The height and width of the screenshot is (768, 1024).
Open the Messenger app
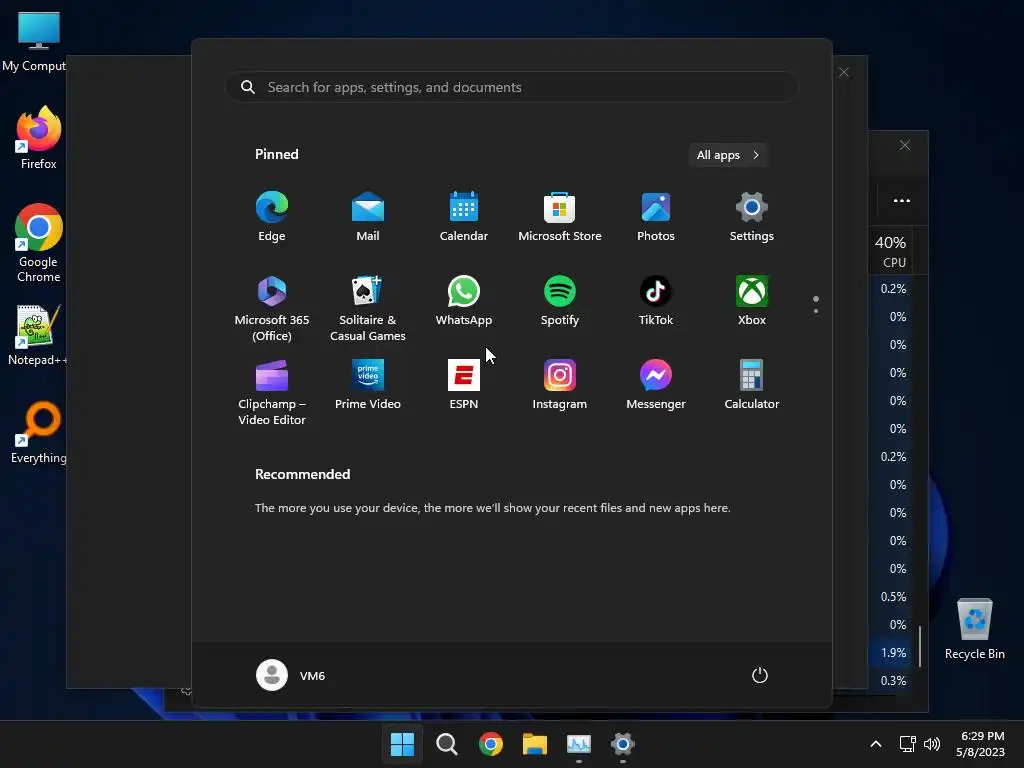(656, 385)
